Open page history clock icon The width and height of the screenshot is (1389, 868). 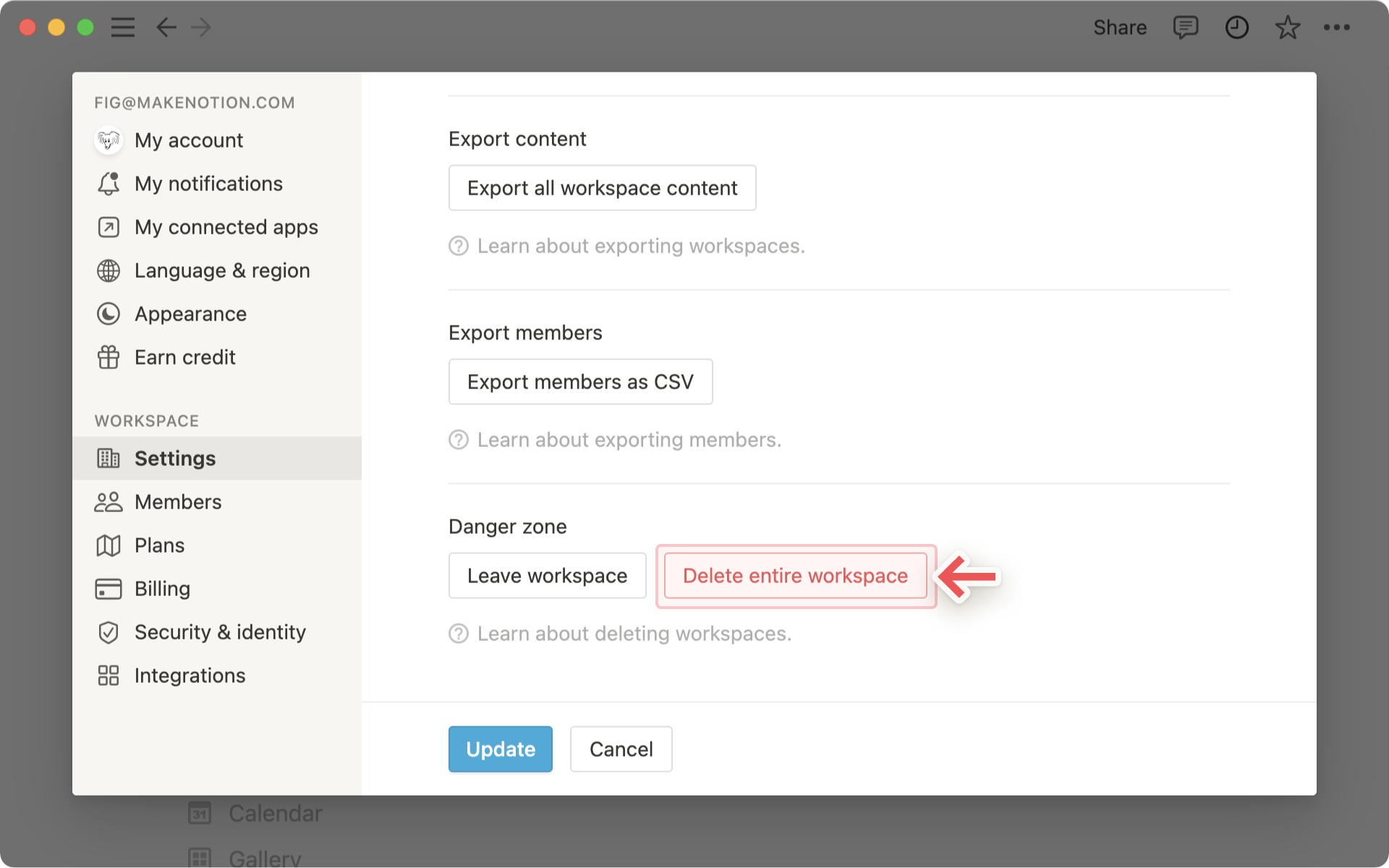[1236, 27]
